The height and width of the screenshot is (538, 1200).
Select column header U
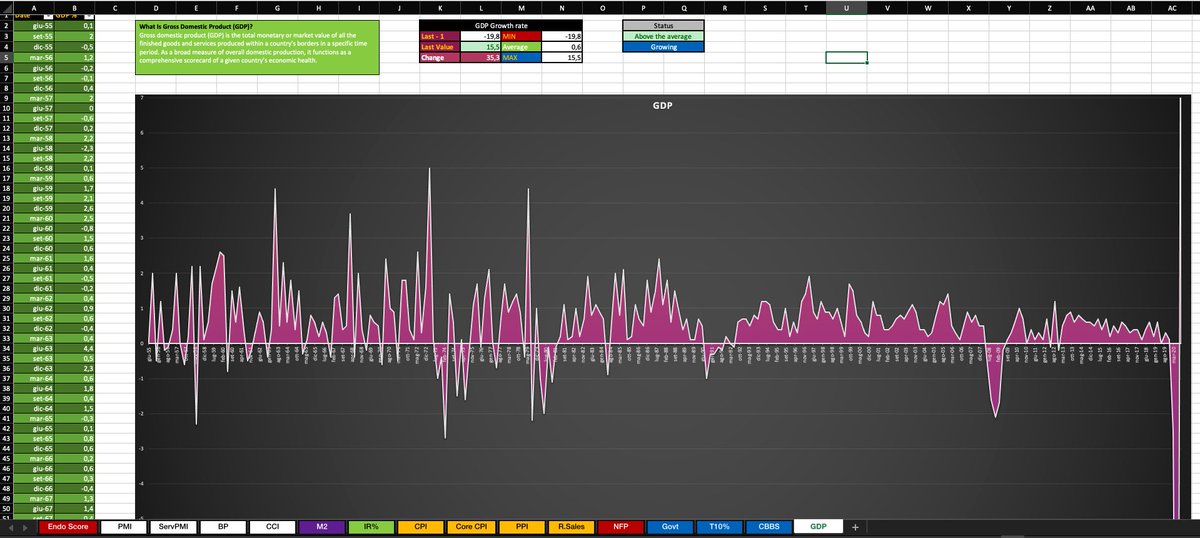click(x=846, y=7)
